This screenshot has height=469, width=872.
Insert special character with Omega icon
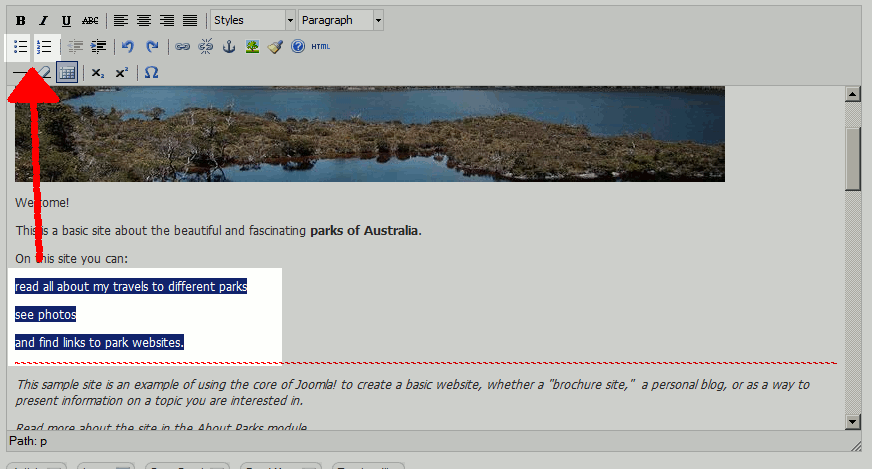[151, 72]
